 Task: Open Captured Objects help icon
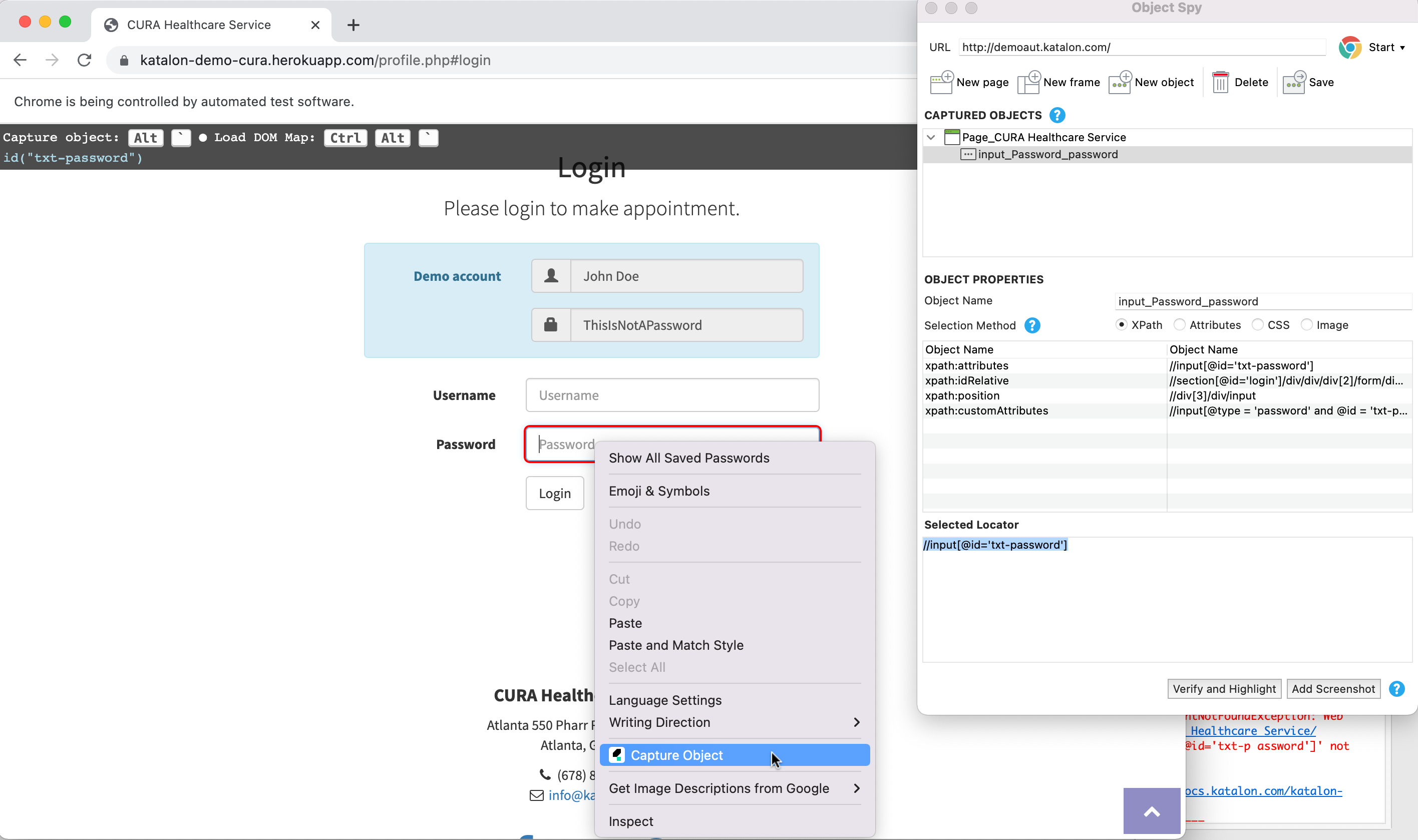(x=1057, y=115)
